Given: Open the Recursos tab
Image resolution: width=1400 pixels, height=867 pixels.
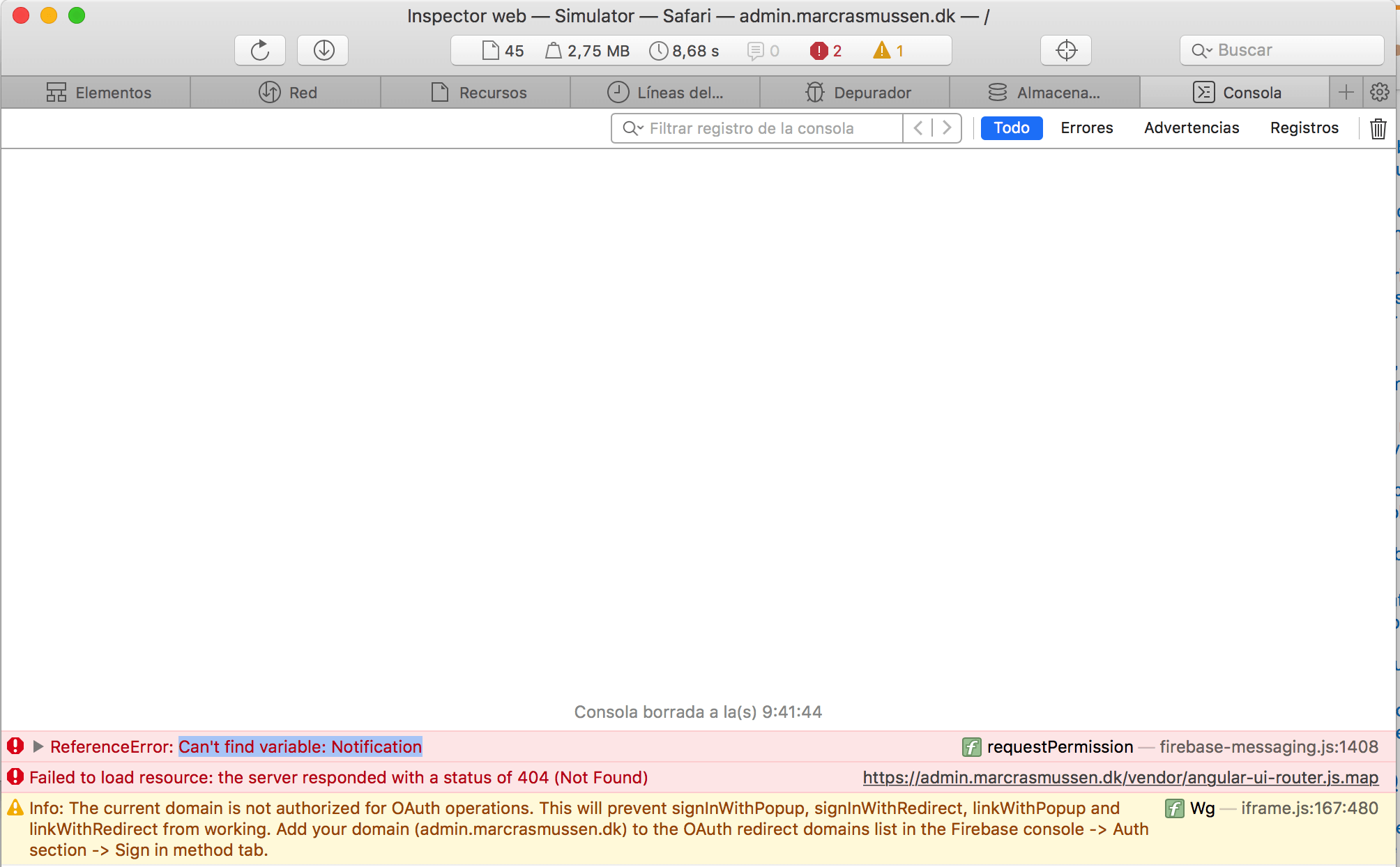Looking at the screenshot, I should click(477, 93).
